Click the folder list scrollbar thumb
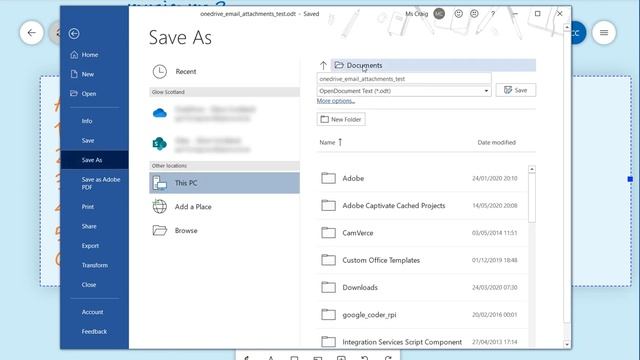Screen dimensions: 640x360 531,198
